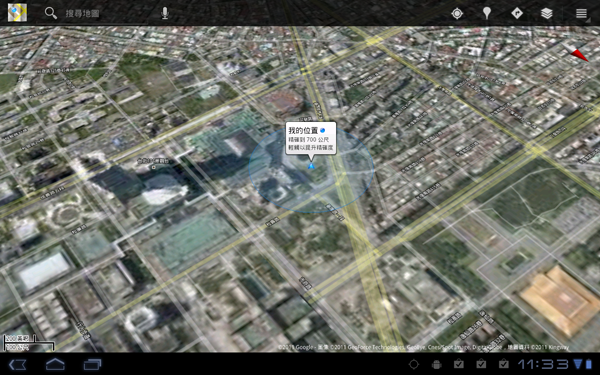Tap the 11:33 system clock
Image resolution: width=600 pixels, height=375 pixels.
point(543,364)
